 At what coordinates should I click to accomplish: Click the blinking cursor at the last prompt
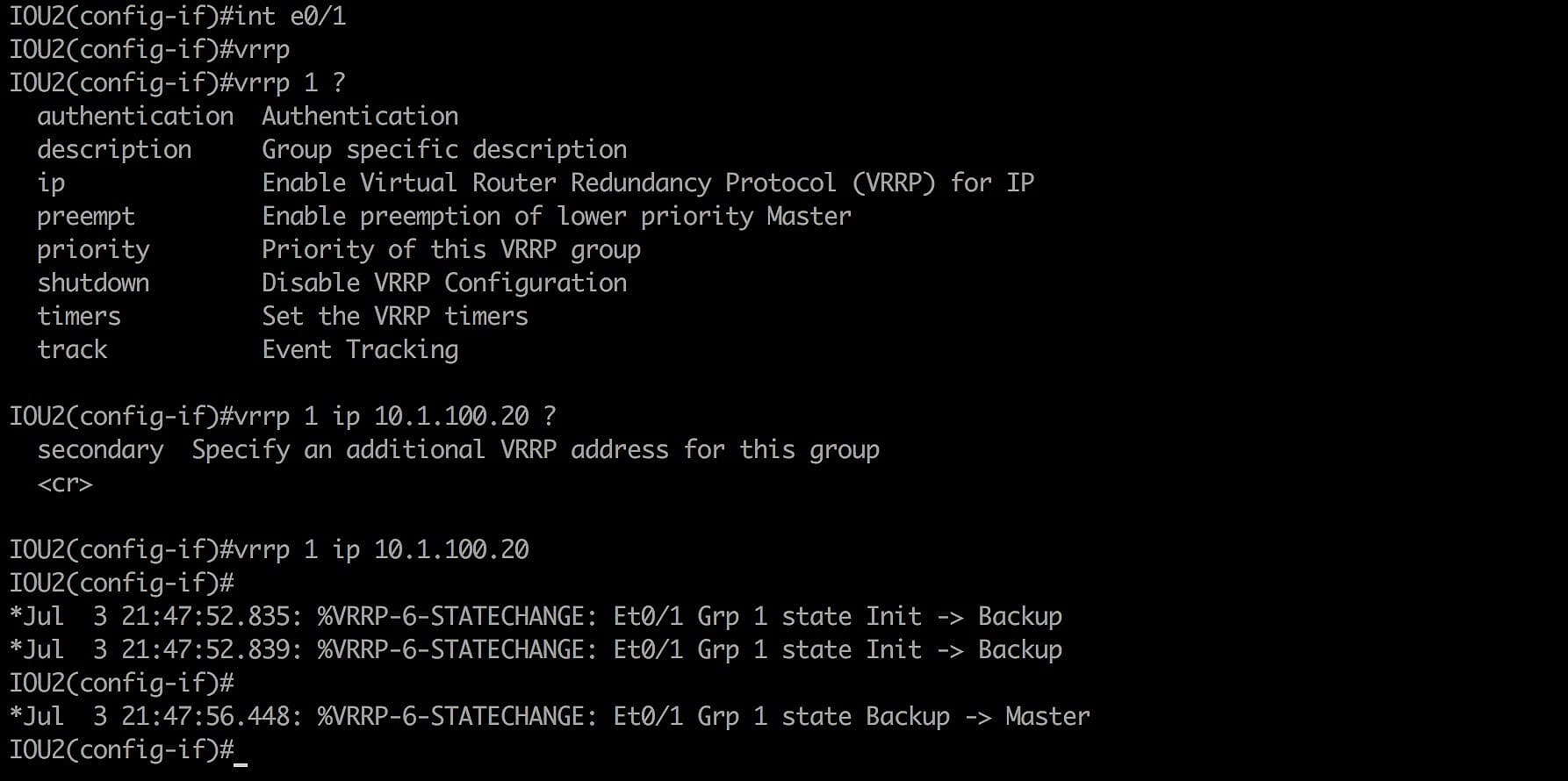241,752
